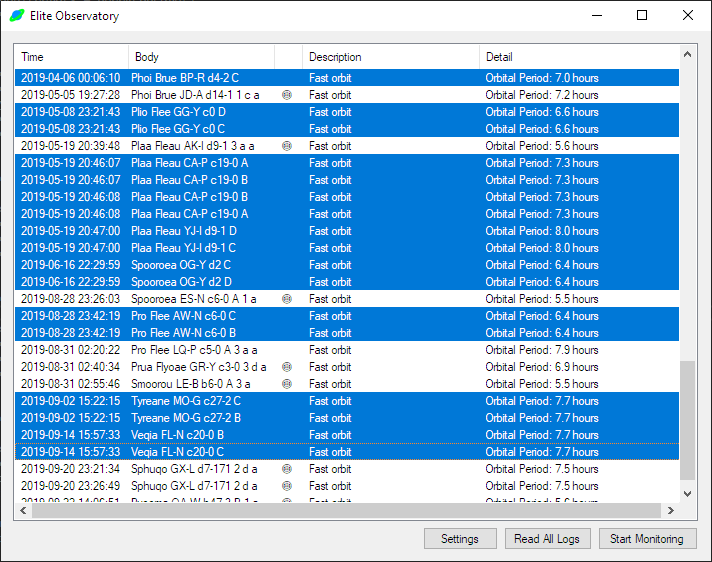712x562 pixels.
Task: Click the landable icon for Phoi Brue JD-A d14-1 1 c a
Action: pyautogui.click(x=287, y=95)
